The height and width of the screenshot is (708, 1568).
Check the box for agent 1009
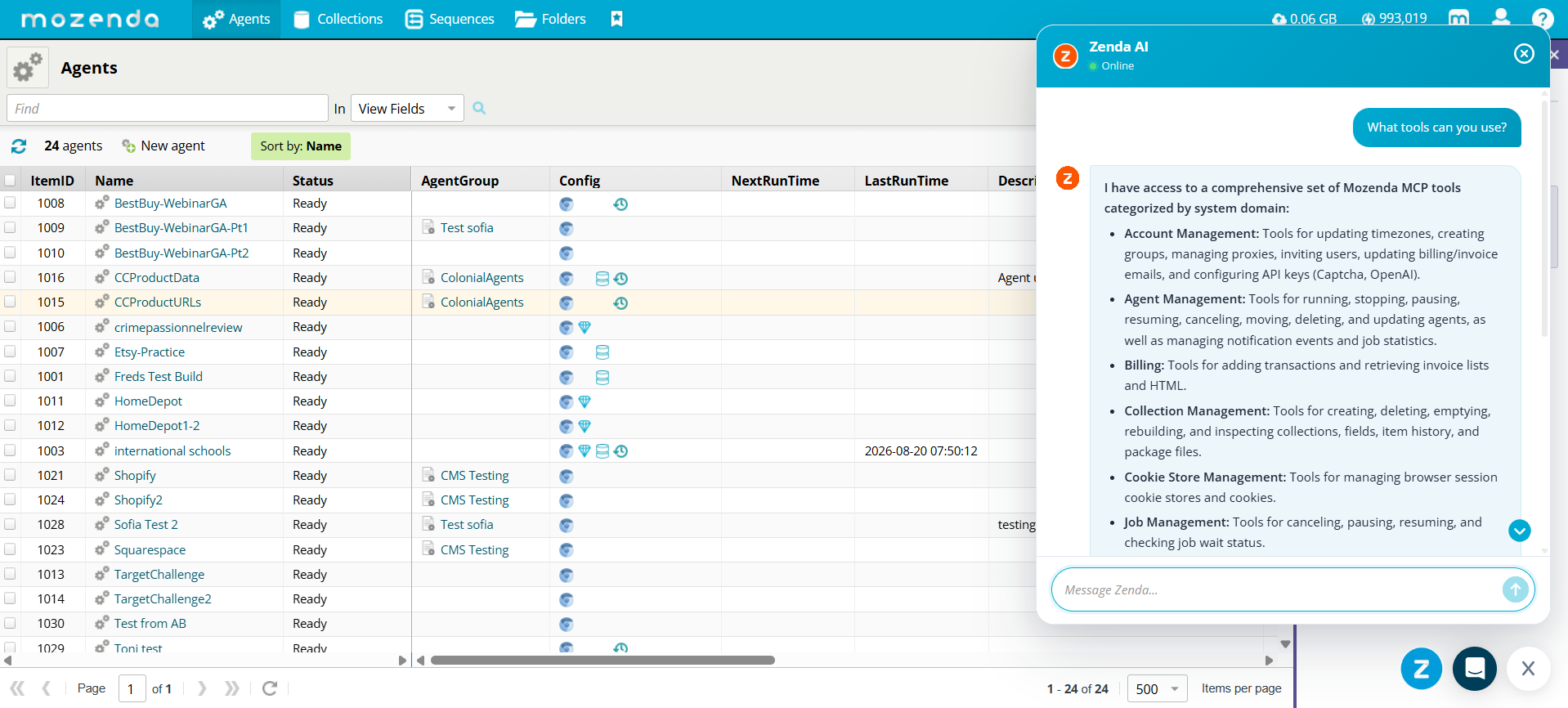click(10, 227)
